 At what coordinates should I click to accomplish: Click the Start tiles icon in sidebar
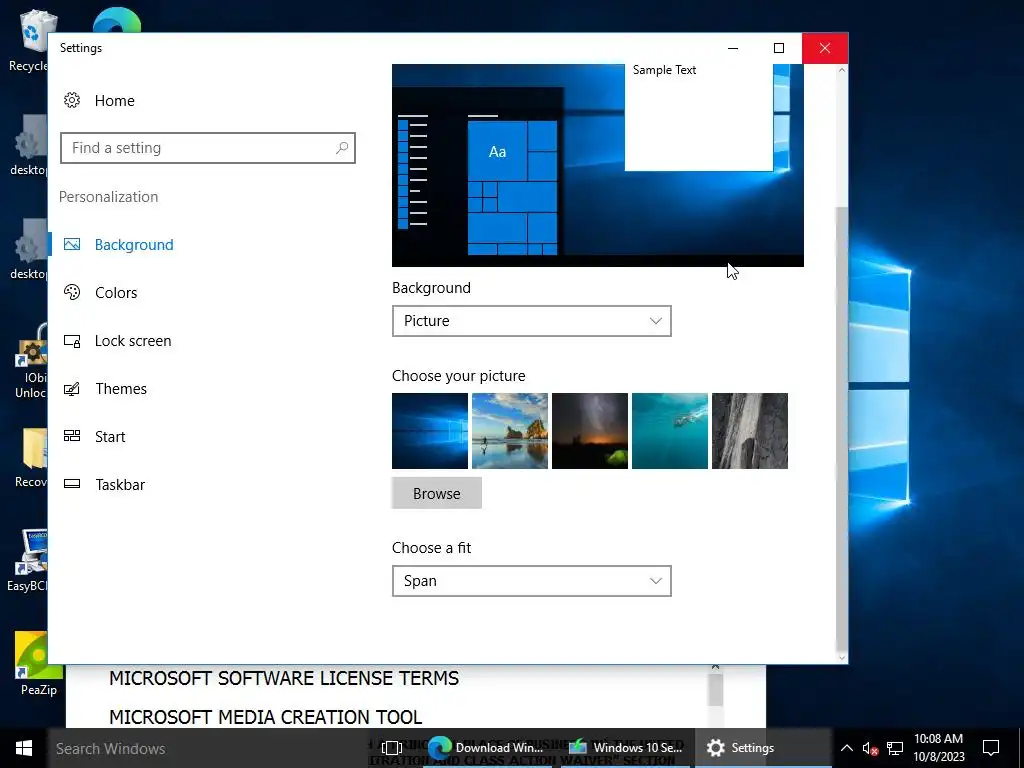(72, 436)
